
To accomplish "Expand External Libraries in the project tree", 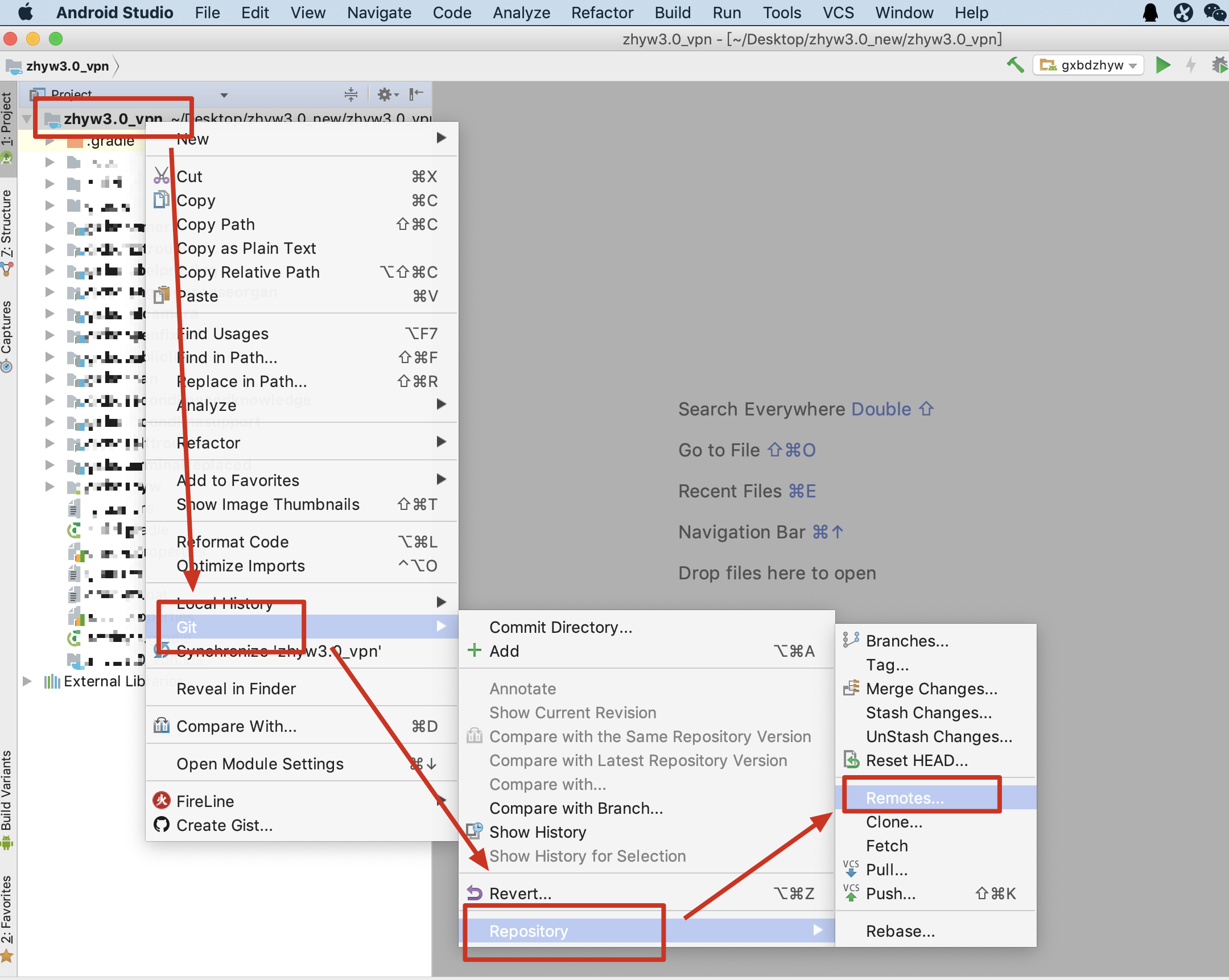I will pos(27,681).
